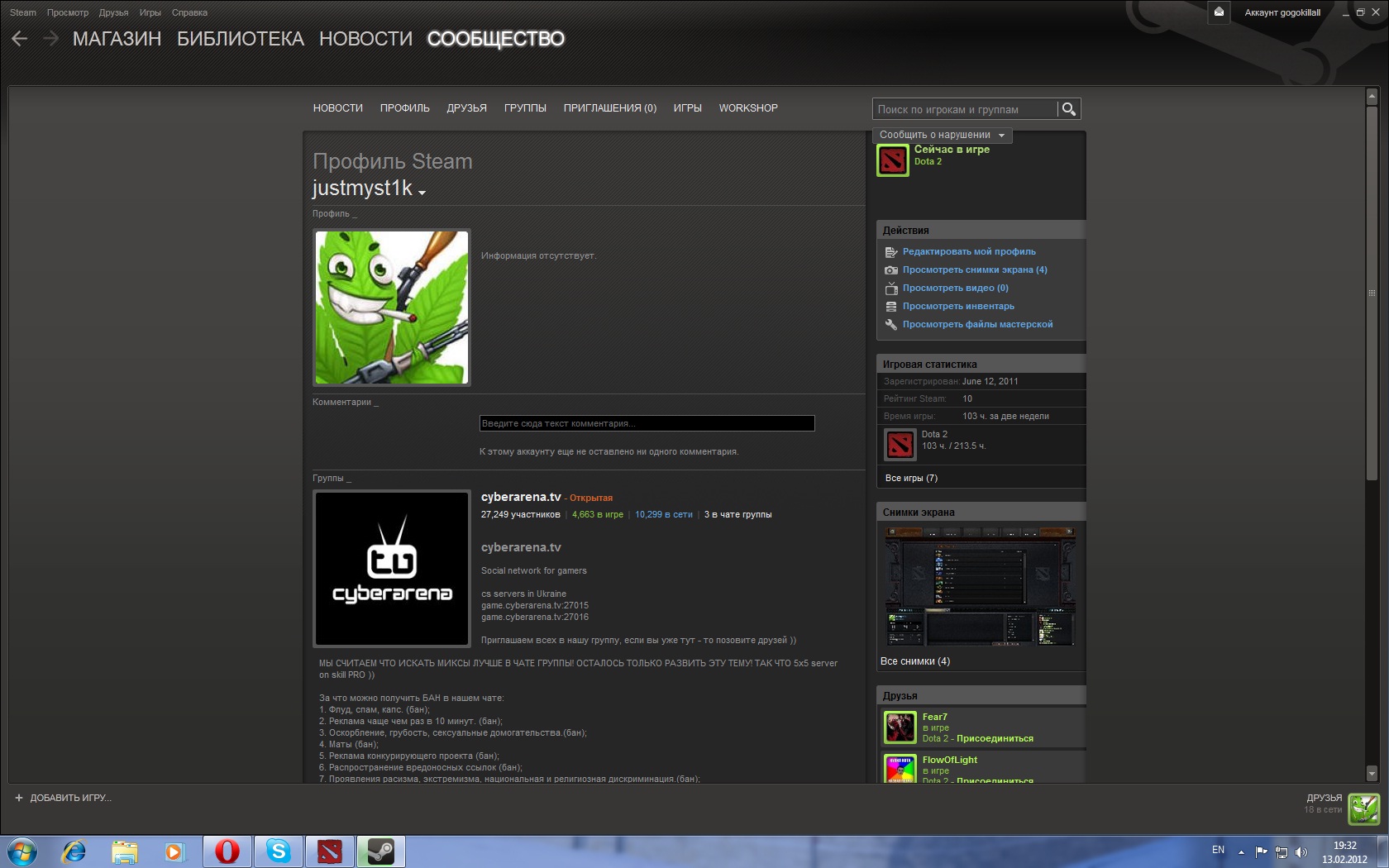Open the Игры menu in menu bar
The image size is (1389, 868).
150,12
